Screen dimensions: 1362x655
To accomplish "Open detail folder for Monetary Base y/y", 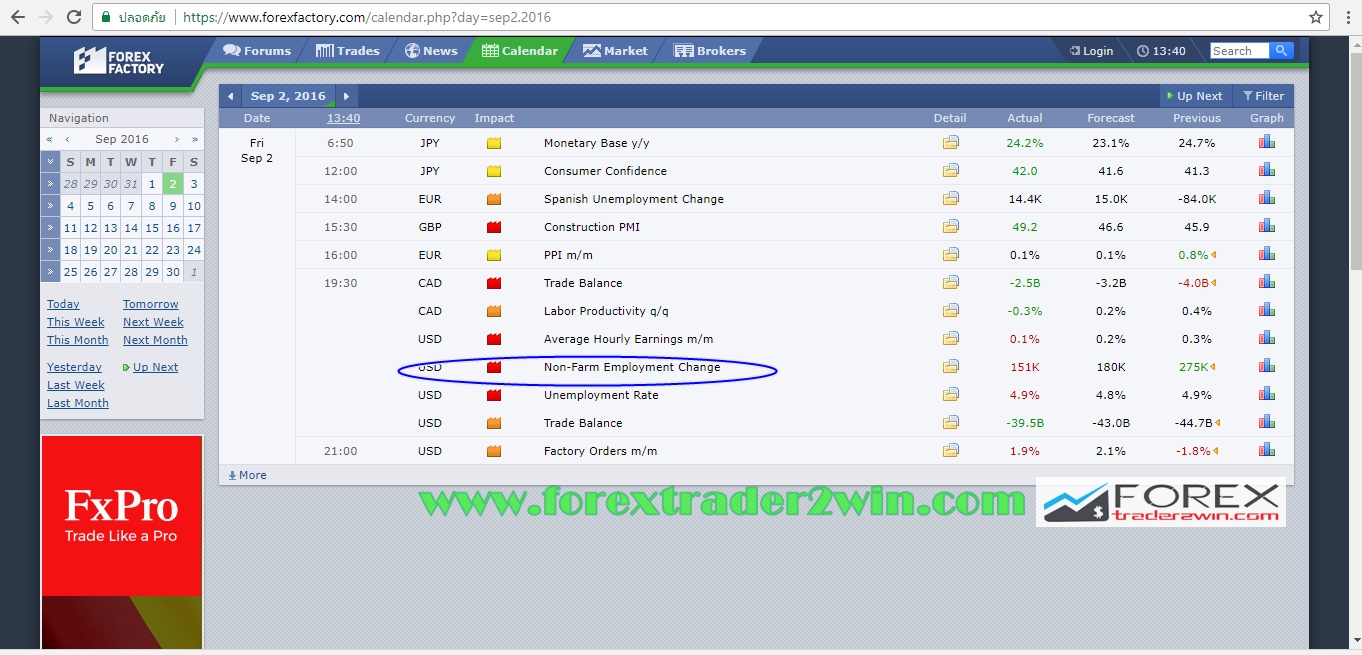I will [950, 143].
